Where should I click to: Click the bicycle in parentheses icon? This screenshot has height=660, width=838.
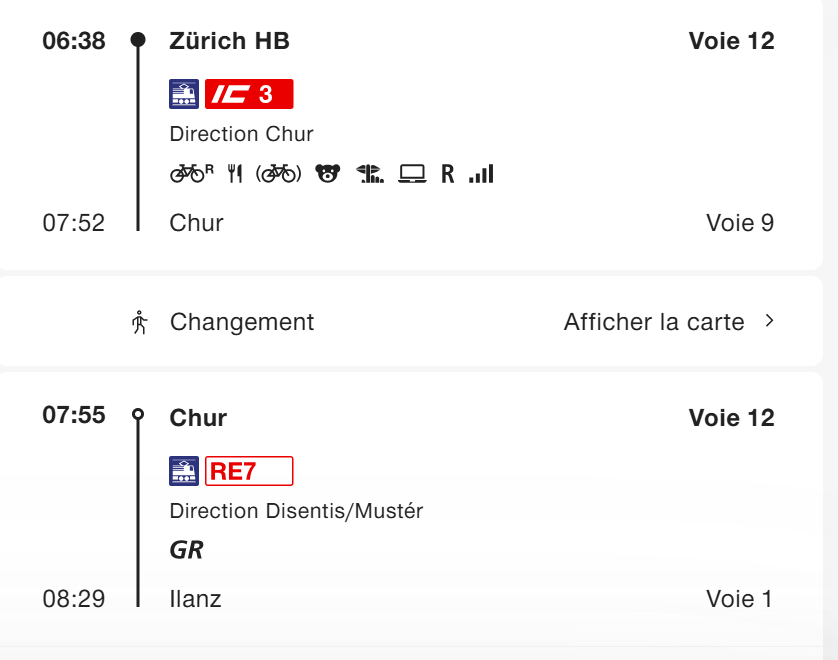pyautogui.click(x=279, y=174)
